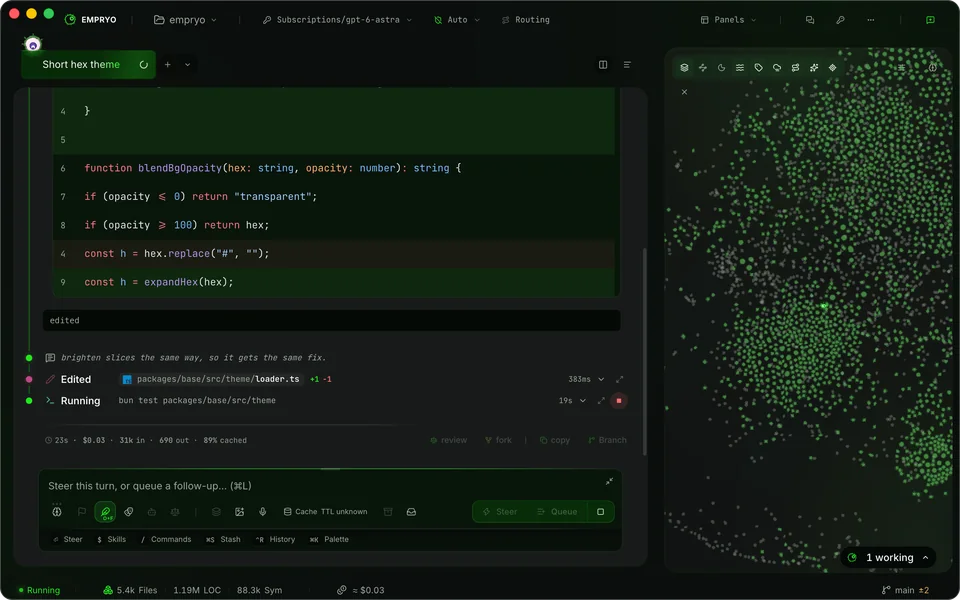The image size is (960, 600).
Task: Click the lightning flow icon in graph toolbar
Action: [703, 67]
